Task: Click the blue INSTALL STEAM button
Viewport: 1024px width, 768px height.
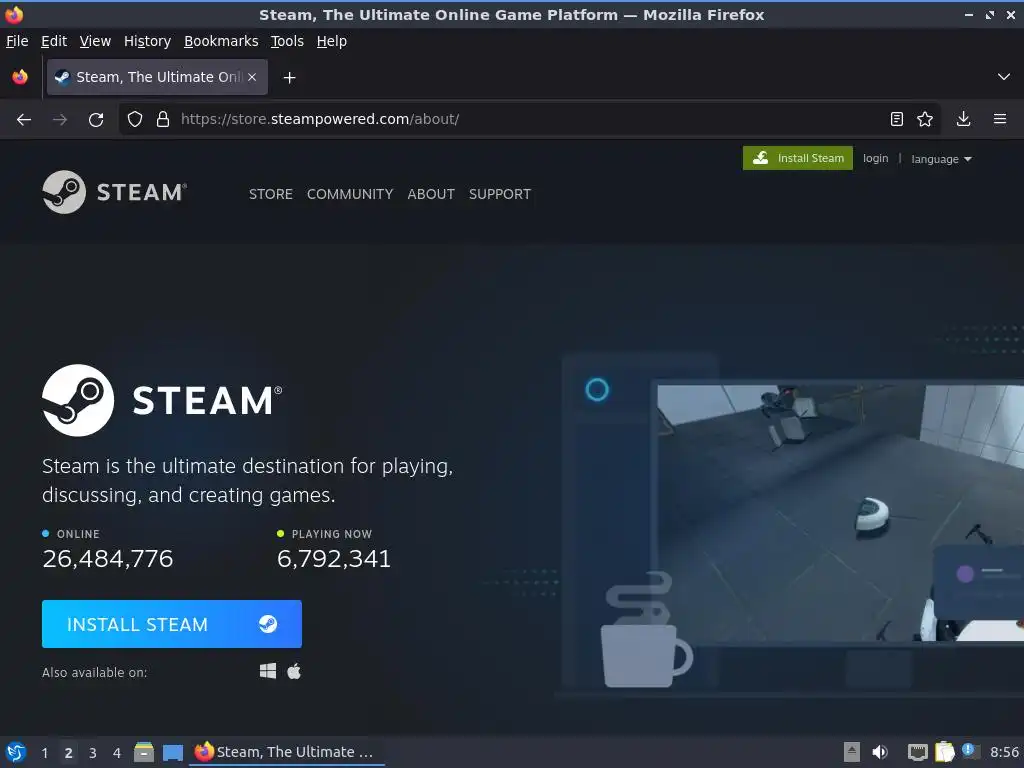Action: [172, 624]
